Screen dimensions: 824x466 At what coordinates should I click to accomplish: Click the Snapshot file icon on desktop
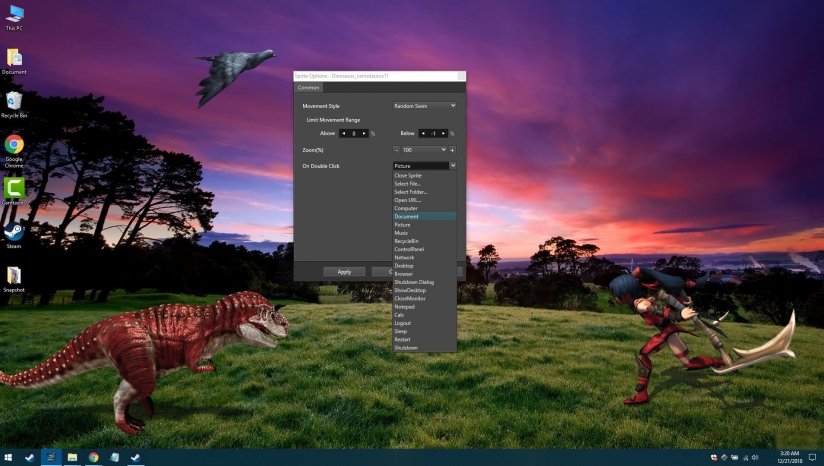[14, 275]
